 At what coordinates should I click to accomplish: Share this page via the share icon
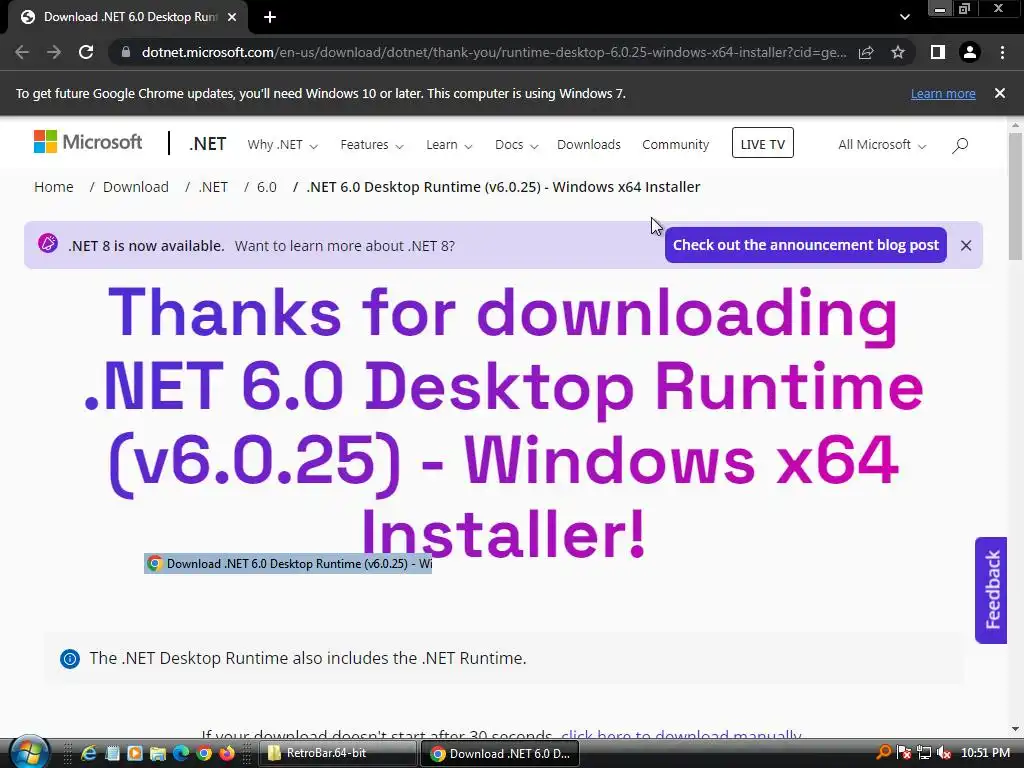point(866,52)
